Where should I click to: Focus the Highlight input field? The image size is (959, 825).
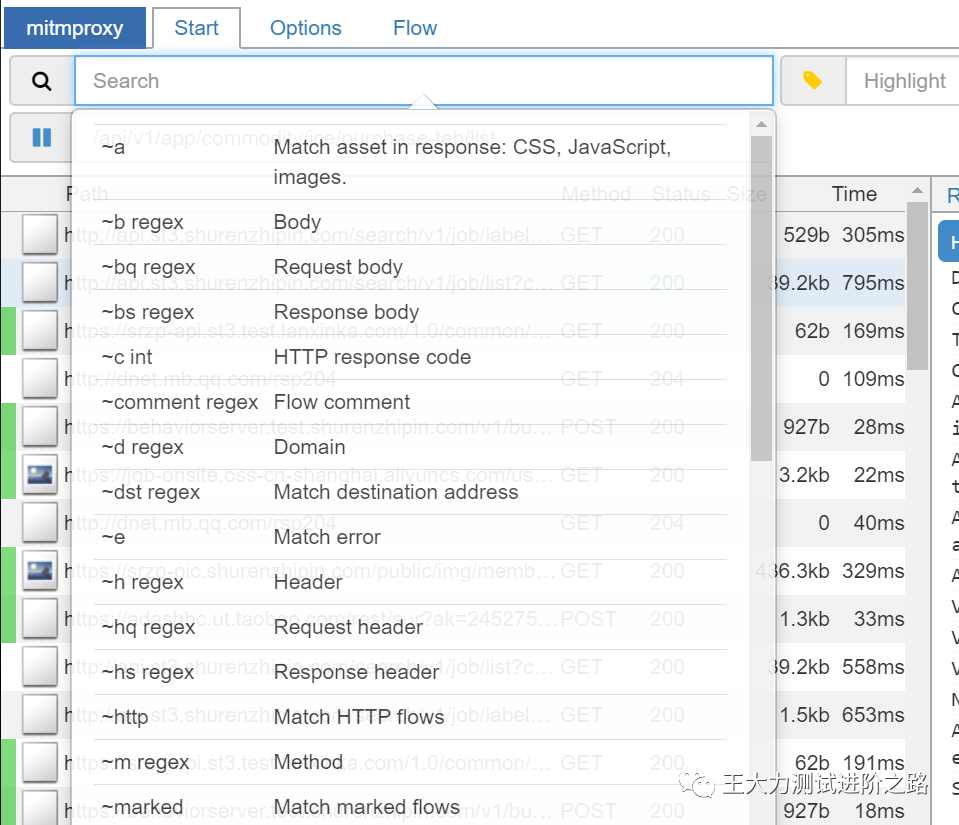point(903,81)
